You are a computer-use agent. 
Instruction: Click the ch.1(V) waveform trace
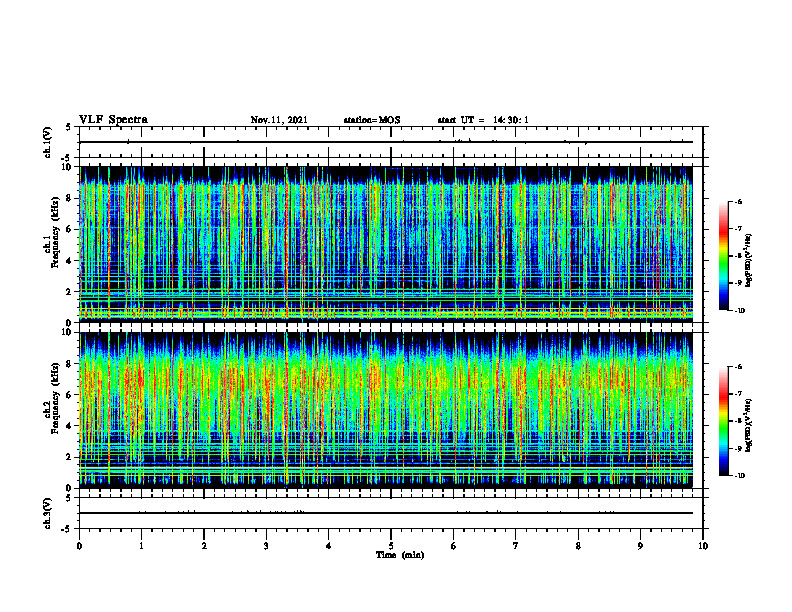tap(386, 142)
